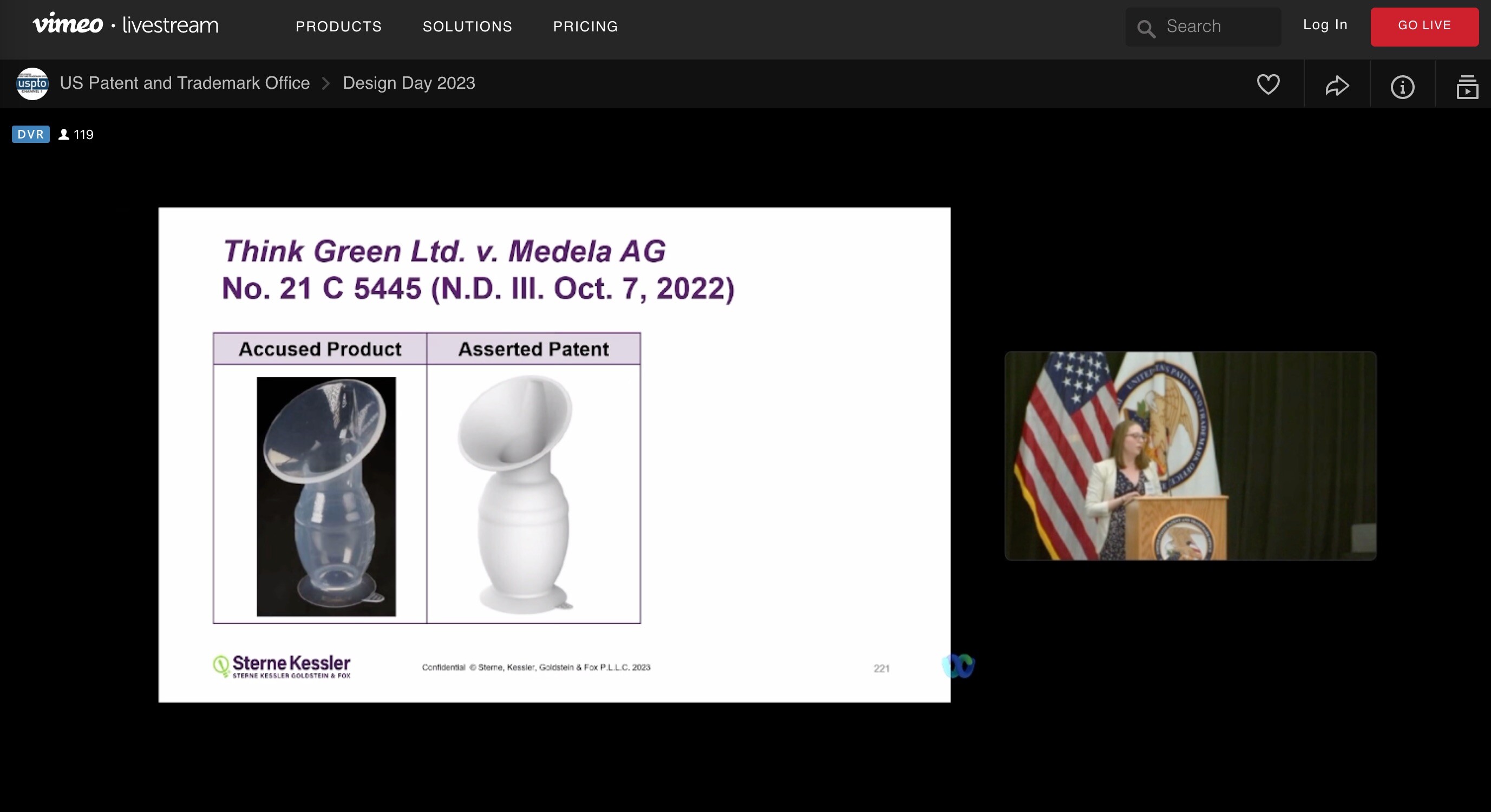1491x812 pixels.
Task: Open the Products menu
Action: [x=338, y=27]
